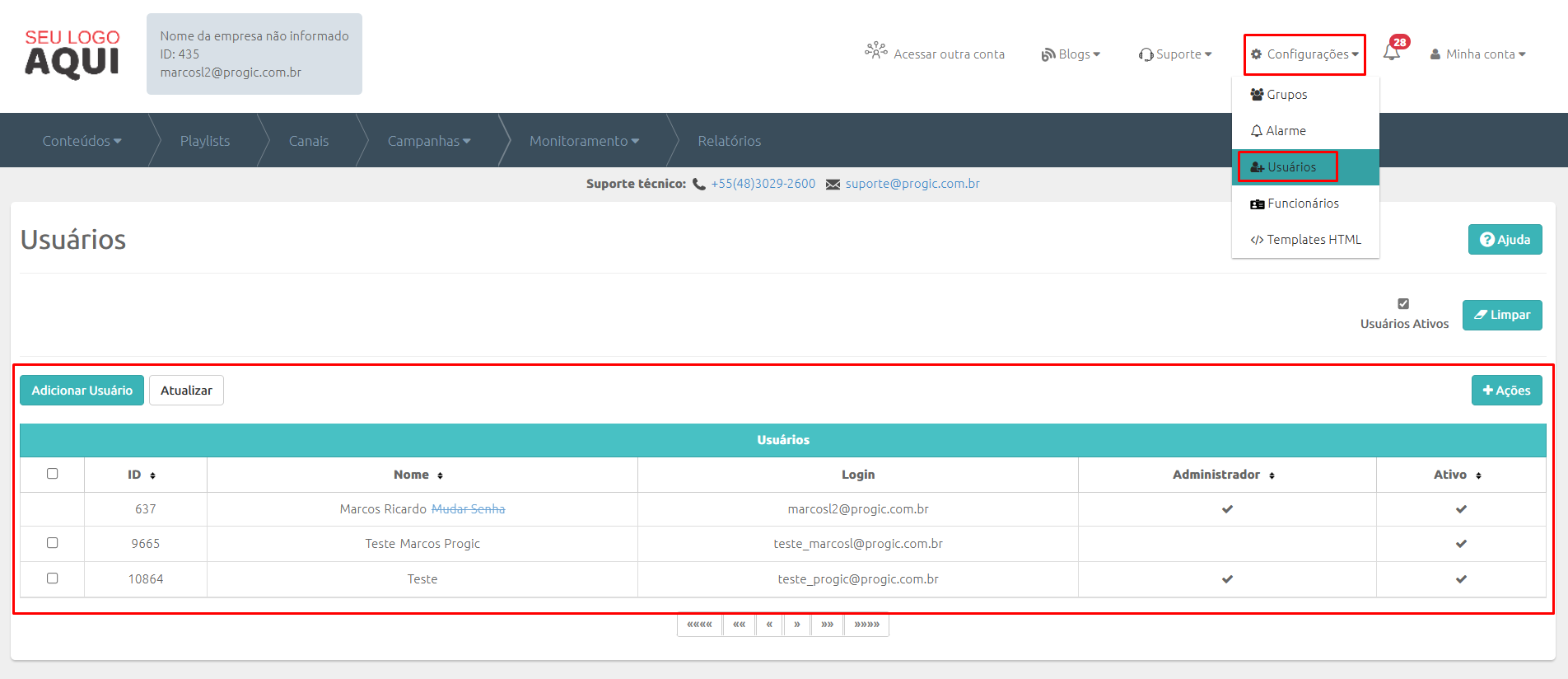
Task: Open the Ações dropdown button
Action: click(x=1506, y=391)
